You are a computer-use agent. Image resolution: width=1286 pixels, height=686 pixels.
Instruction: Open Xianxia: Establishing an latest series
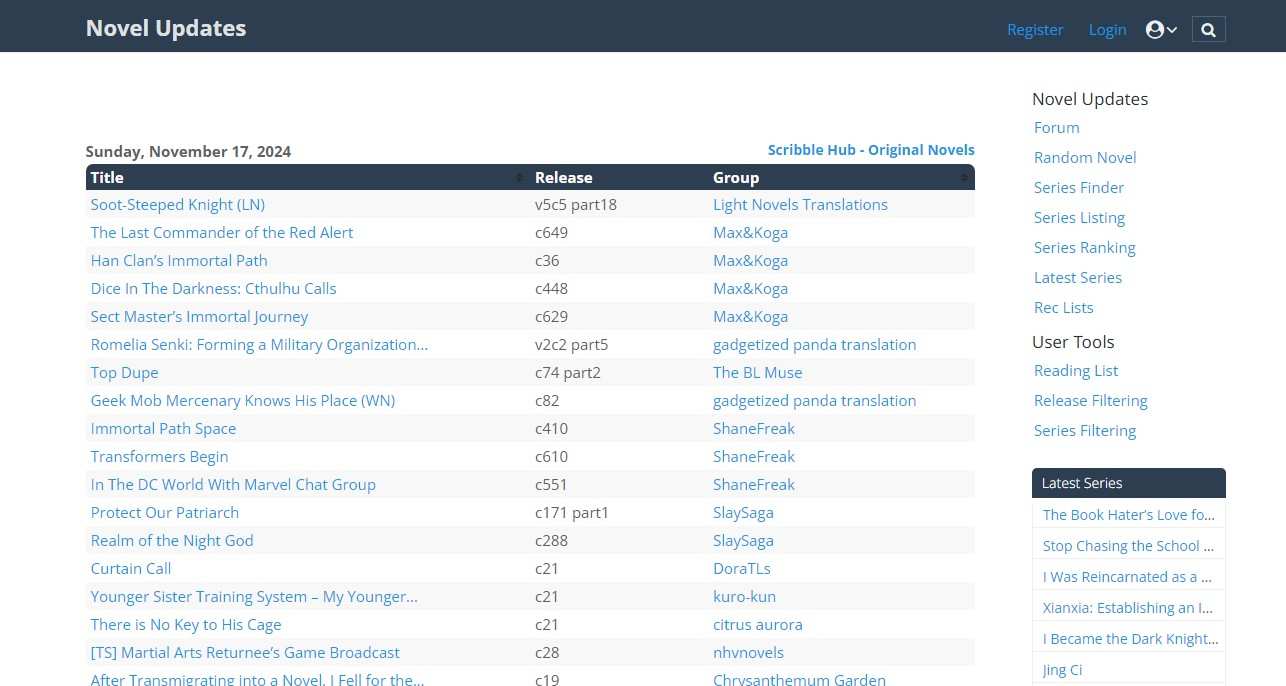point(1129,608)
